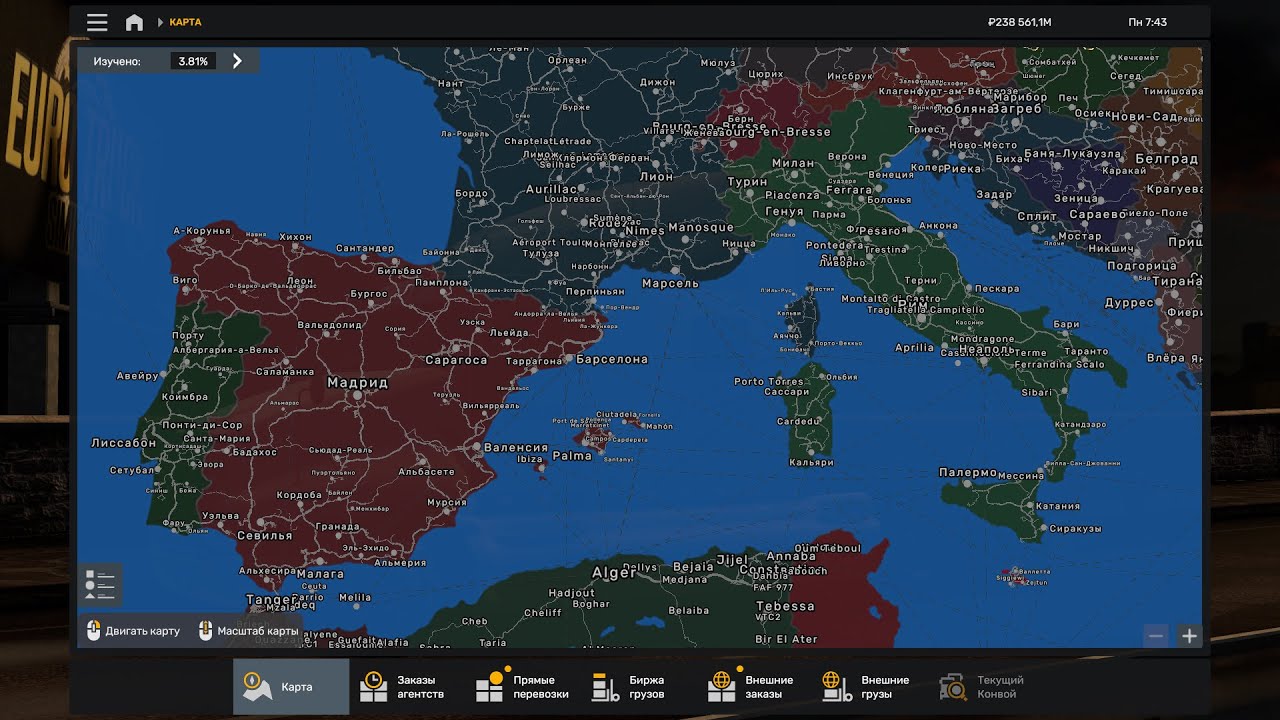
Task: Click the Масштаб карты mouse hint
Action: pyautogui.click(x=249, y=631)
